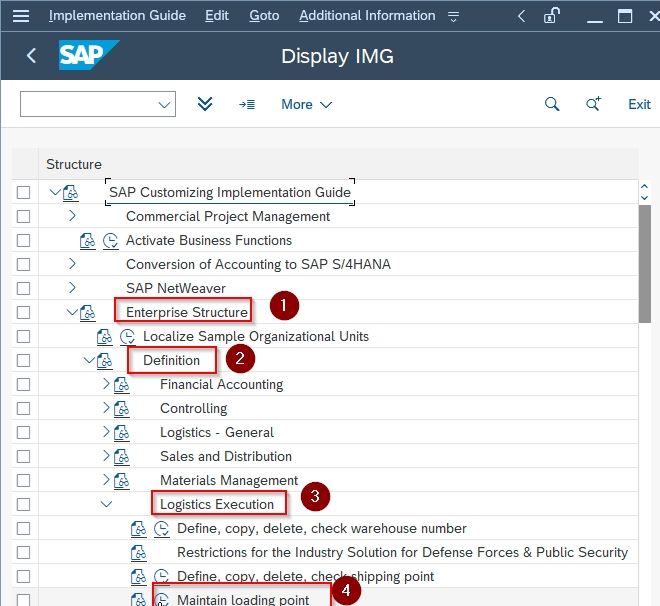Open menu overflow icon after Additional Information

[453, 16]
